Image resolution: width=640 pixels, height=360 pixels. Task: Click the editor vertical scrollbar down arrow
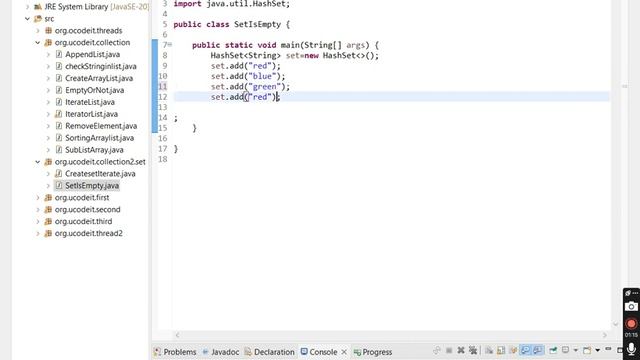(616, 324)
